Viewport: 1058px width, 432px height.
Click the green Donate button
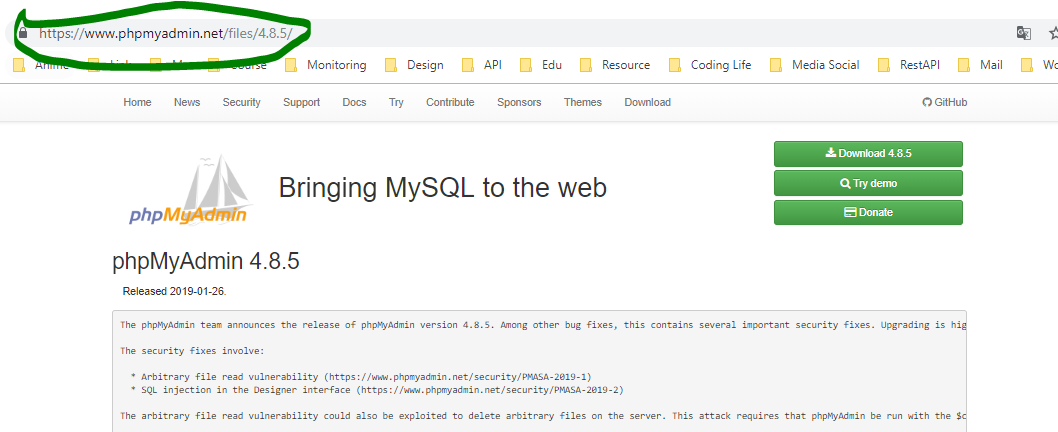pyautogui.click(x=868, y=212)
